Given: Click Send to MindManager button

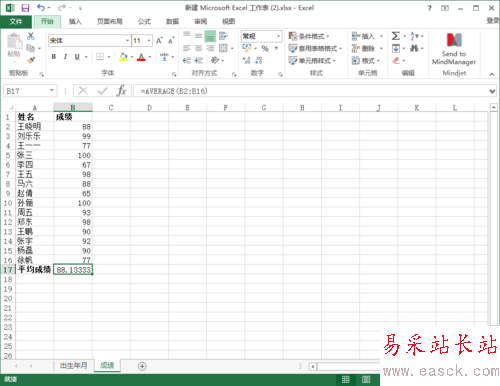Looking at the screenshot, I should (454, 49).
